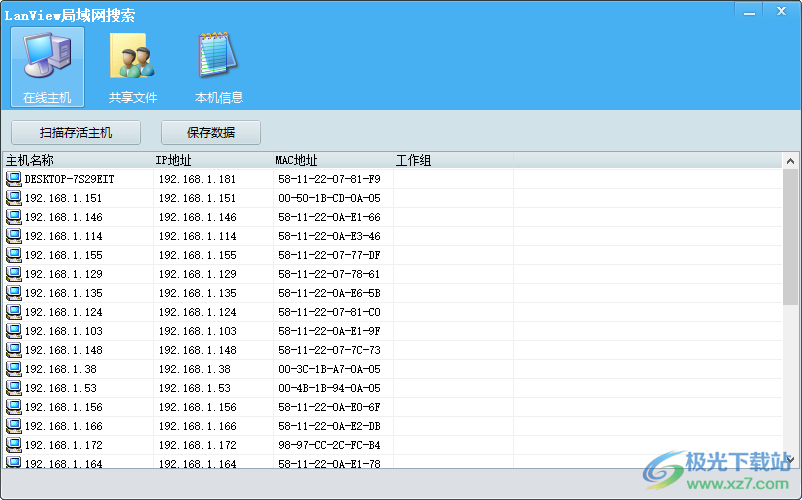
Task: Click MAC address 58-11-22-07-77-DF
Action: point(329,255)
